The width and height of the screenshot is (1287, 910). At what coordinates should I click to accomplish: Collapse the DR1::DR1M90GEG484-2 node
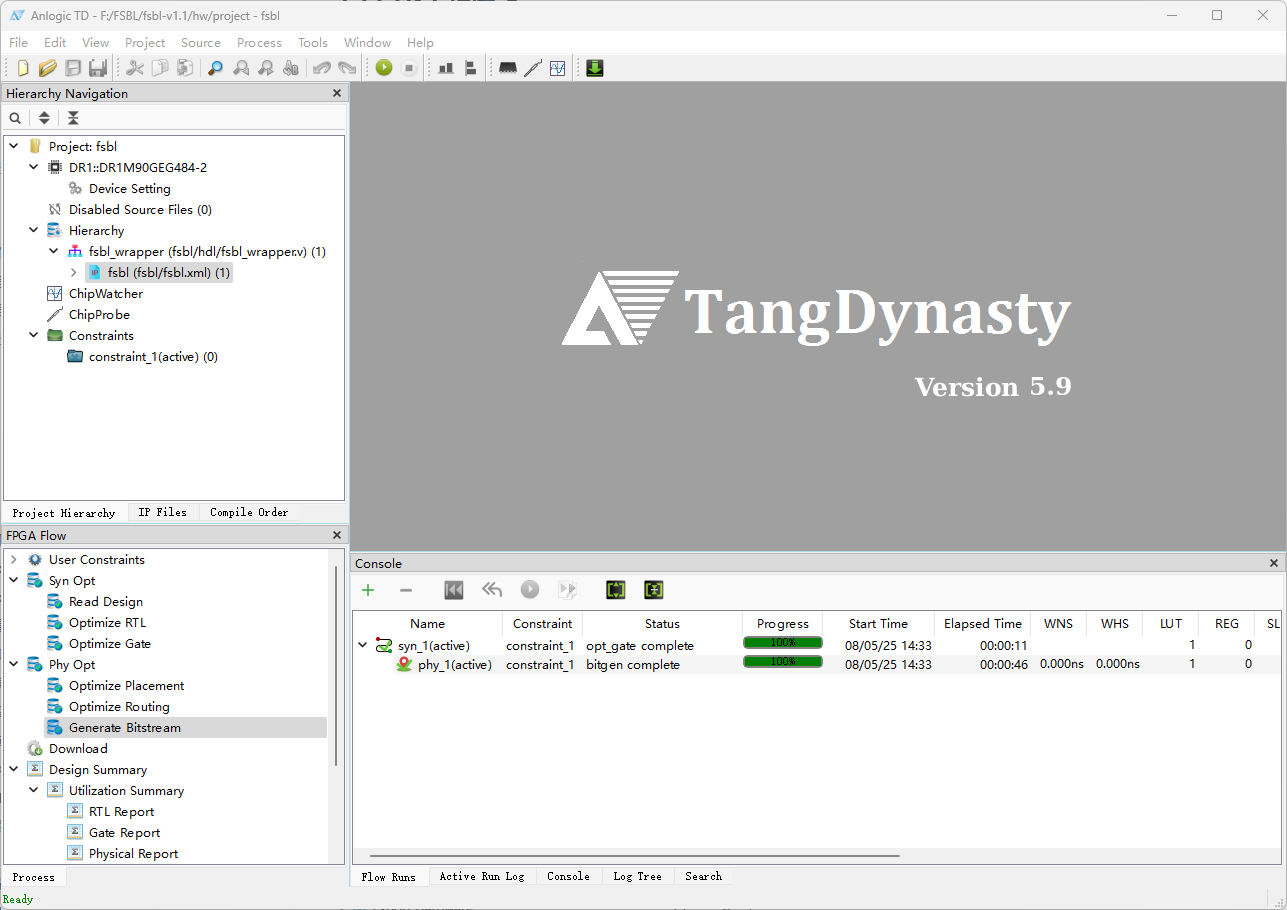(x=34, y=167)
